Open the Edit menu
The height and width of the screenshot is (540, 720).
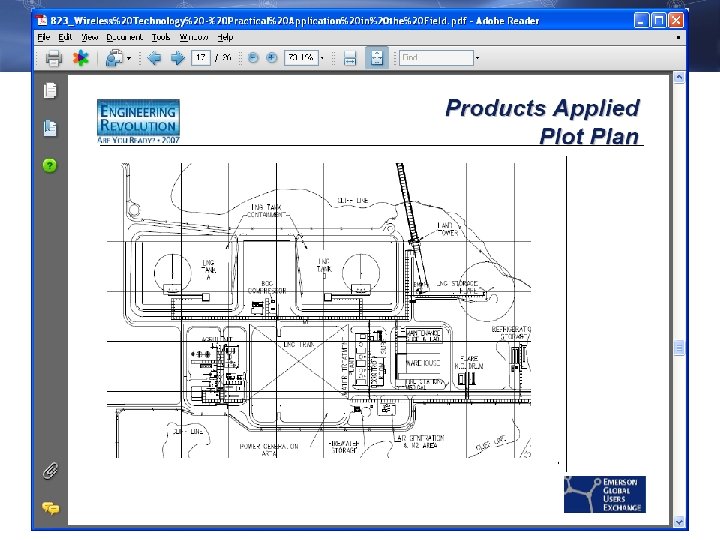point(65,37)
